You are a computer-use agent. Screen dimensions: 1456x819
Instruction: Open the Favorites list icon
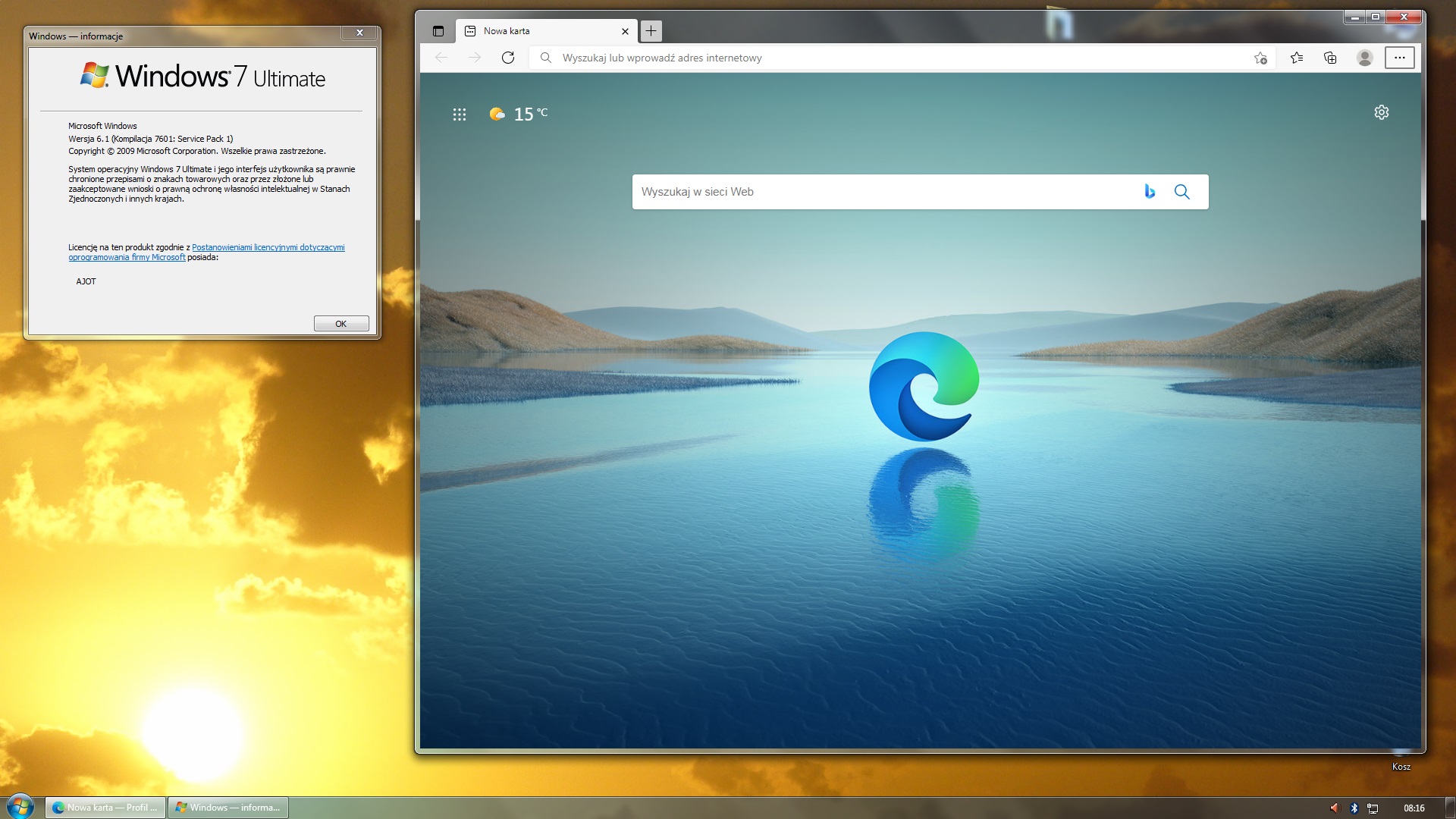click(x=1297, y=58)
